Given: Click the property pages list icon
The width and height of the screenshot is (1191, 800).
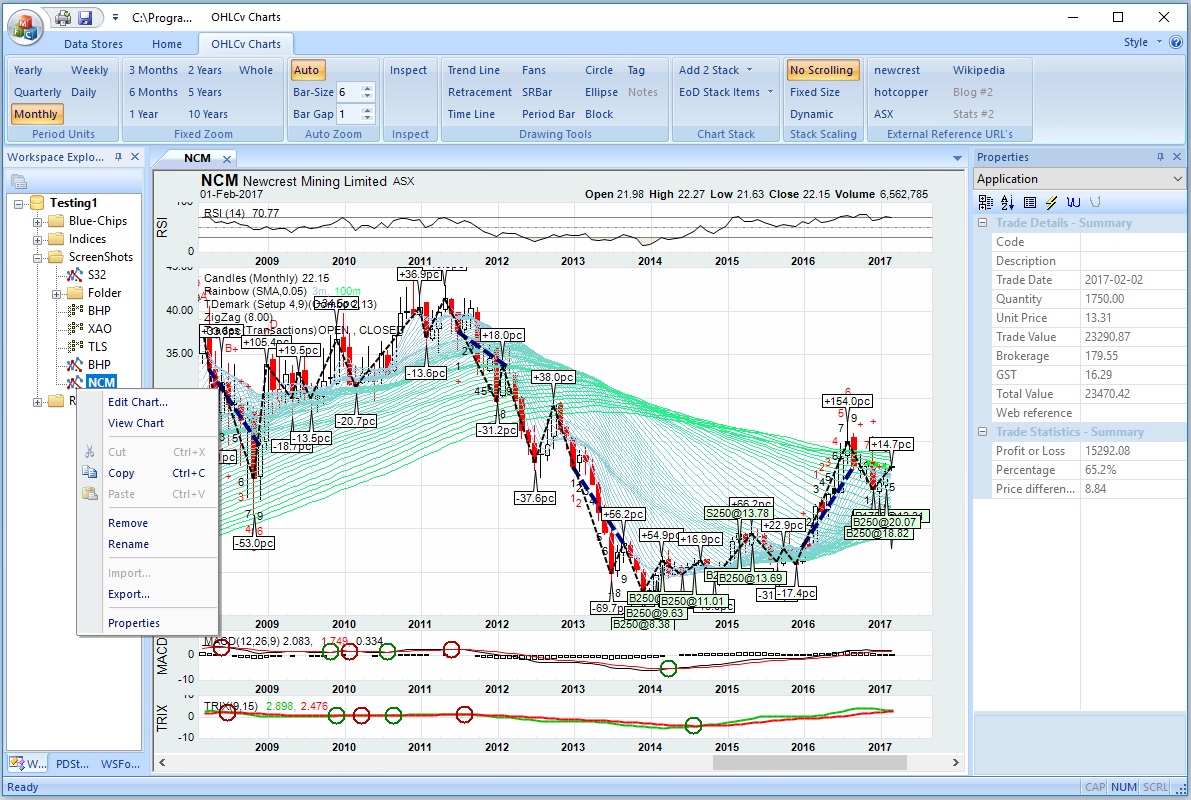Looking at the screenshot, I should (x=1029, y=202).
